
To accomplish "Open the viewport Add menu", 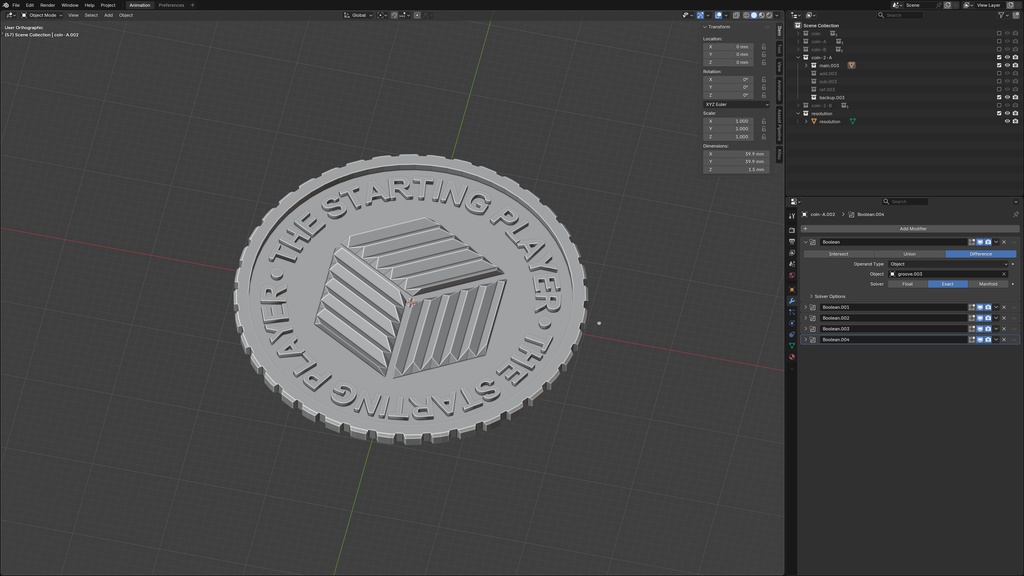I will click(108, 15).
